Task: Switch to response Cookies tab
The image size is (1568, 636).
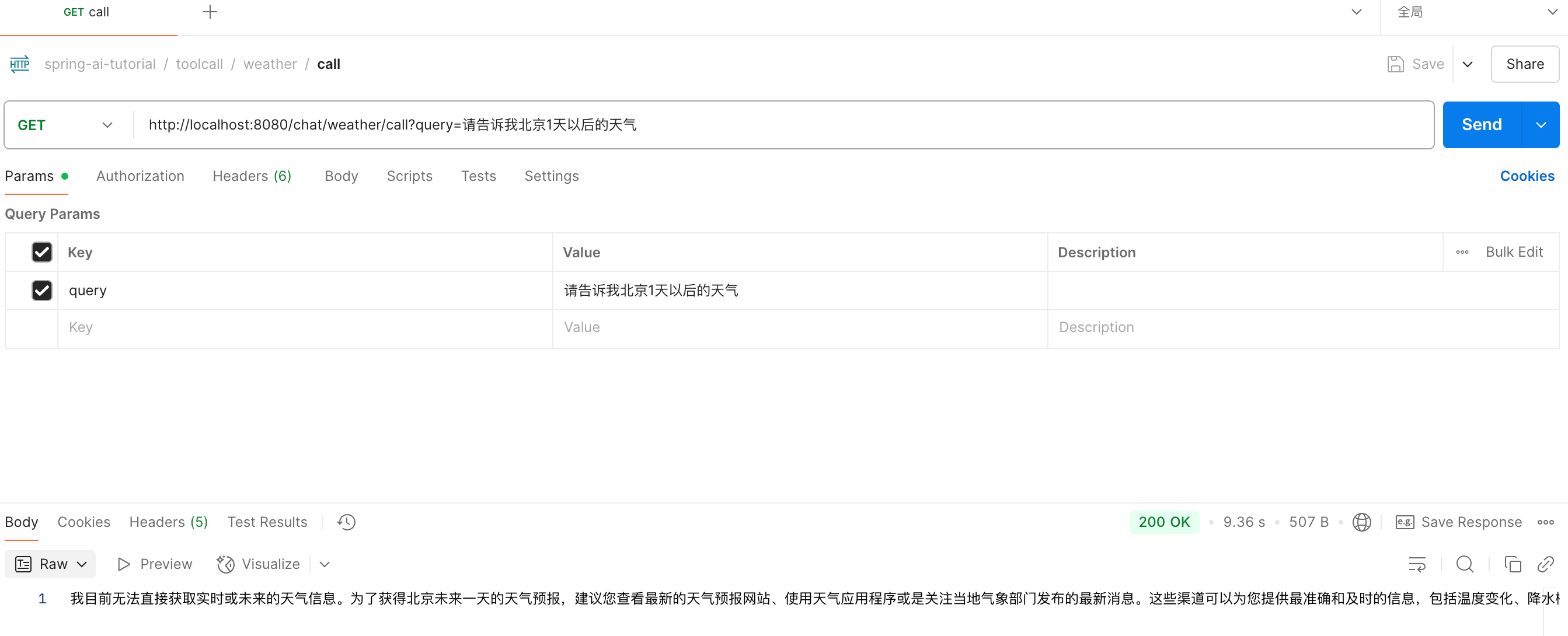Action: pos(84,522)
